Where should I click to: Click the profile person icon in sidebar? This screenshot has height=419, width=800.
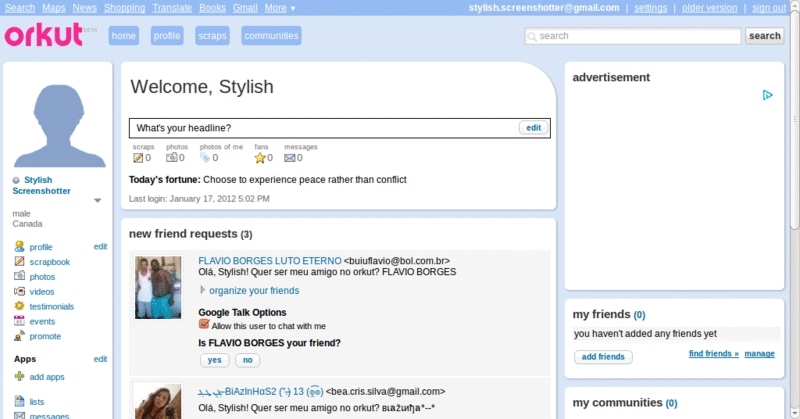pyautogui.click(x=19, y=247)
